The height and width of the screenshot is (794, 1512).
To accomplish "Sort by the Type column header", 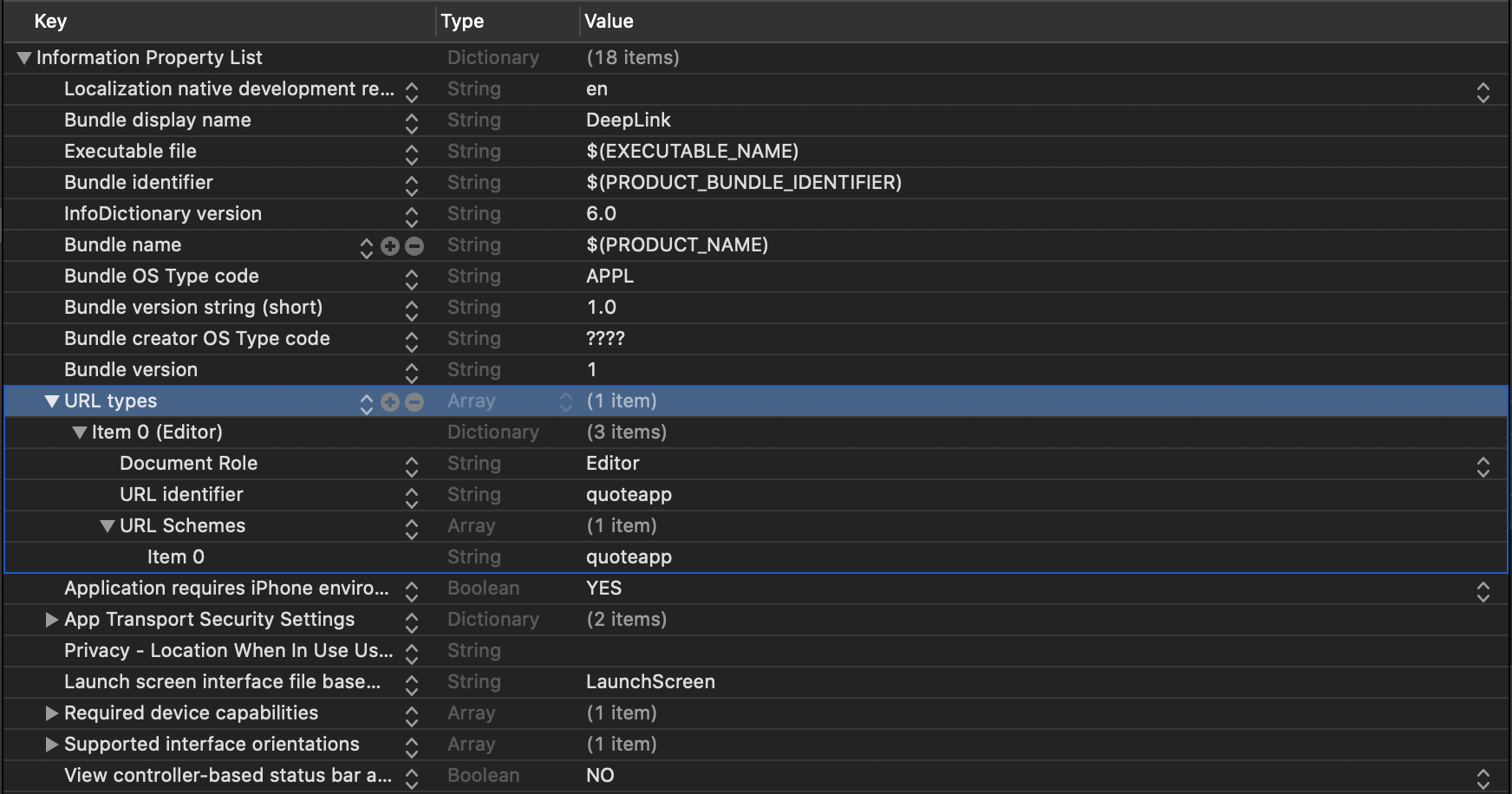I will [462, 22].
